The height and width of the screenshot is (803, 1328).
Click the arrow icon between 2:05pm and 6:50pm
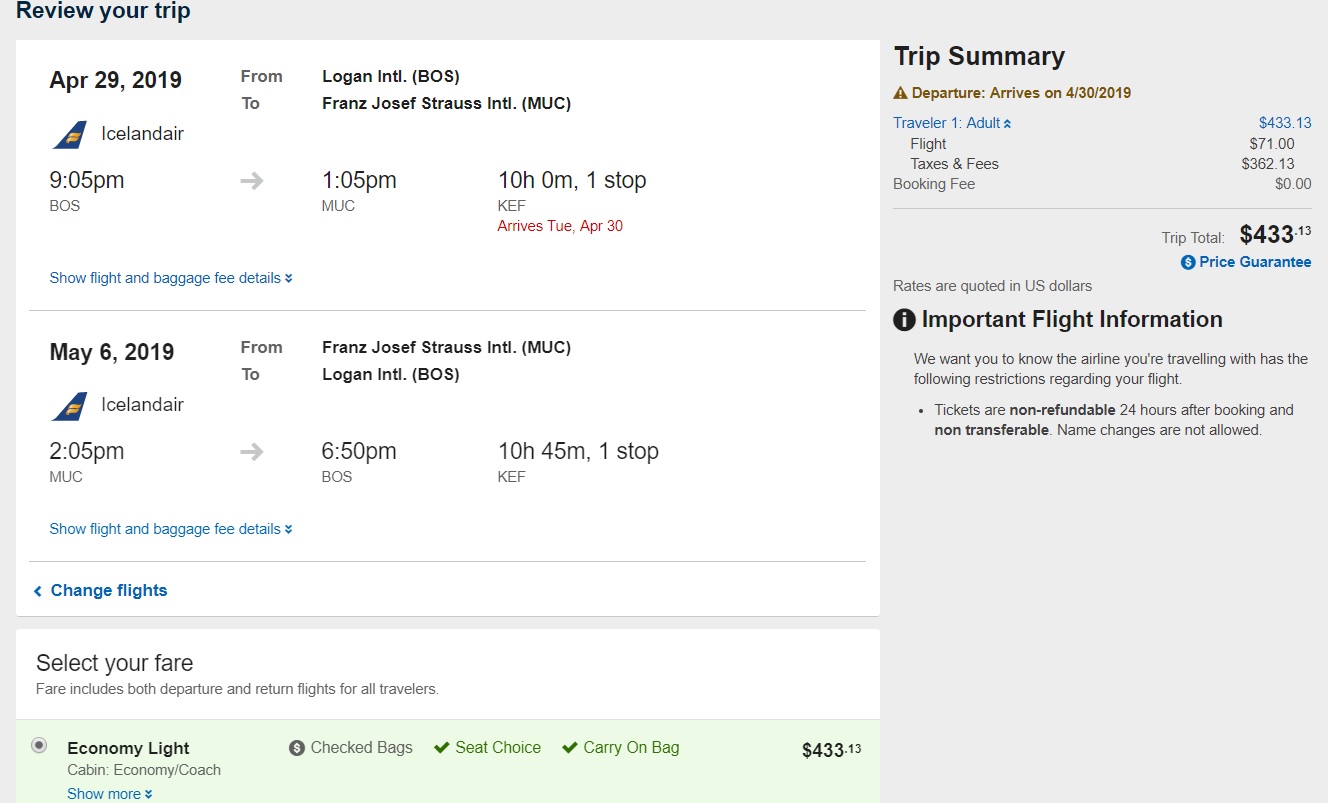pos(252,452)
